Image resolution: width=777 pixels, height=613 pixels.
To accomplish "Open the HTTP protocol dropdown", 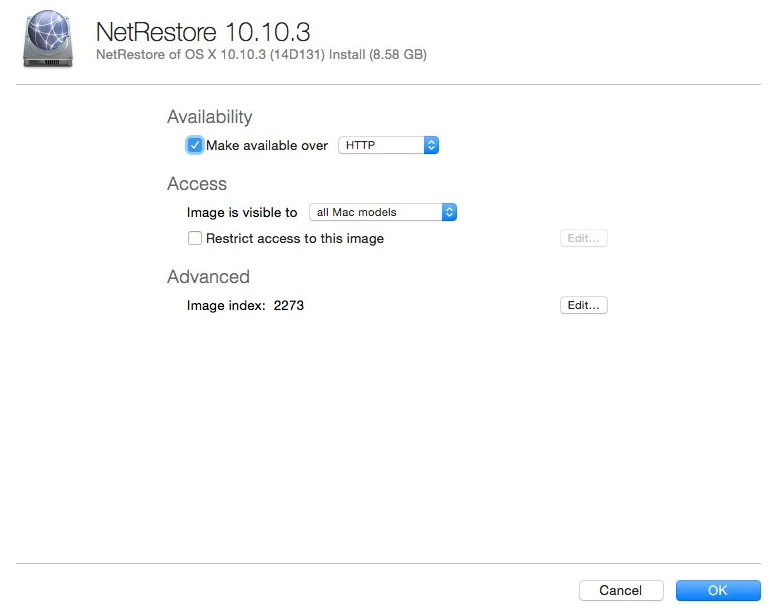I will click(388, 145).
